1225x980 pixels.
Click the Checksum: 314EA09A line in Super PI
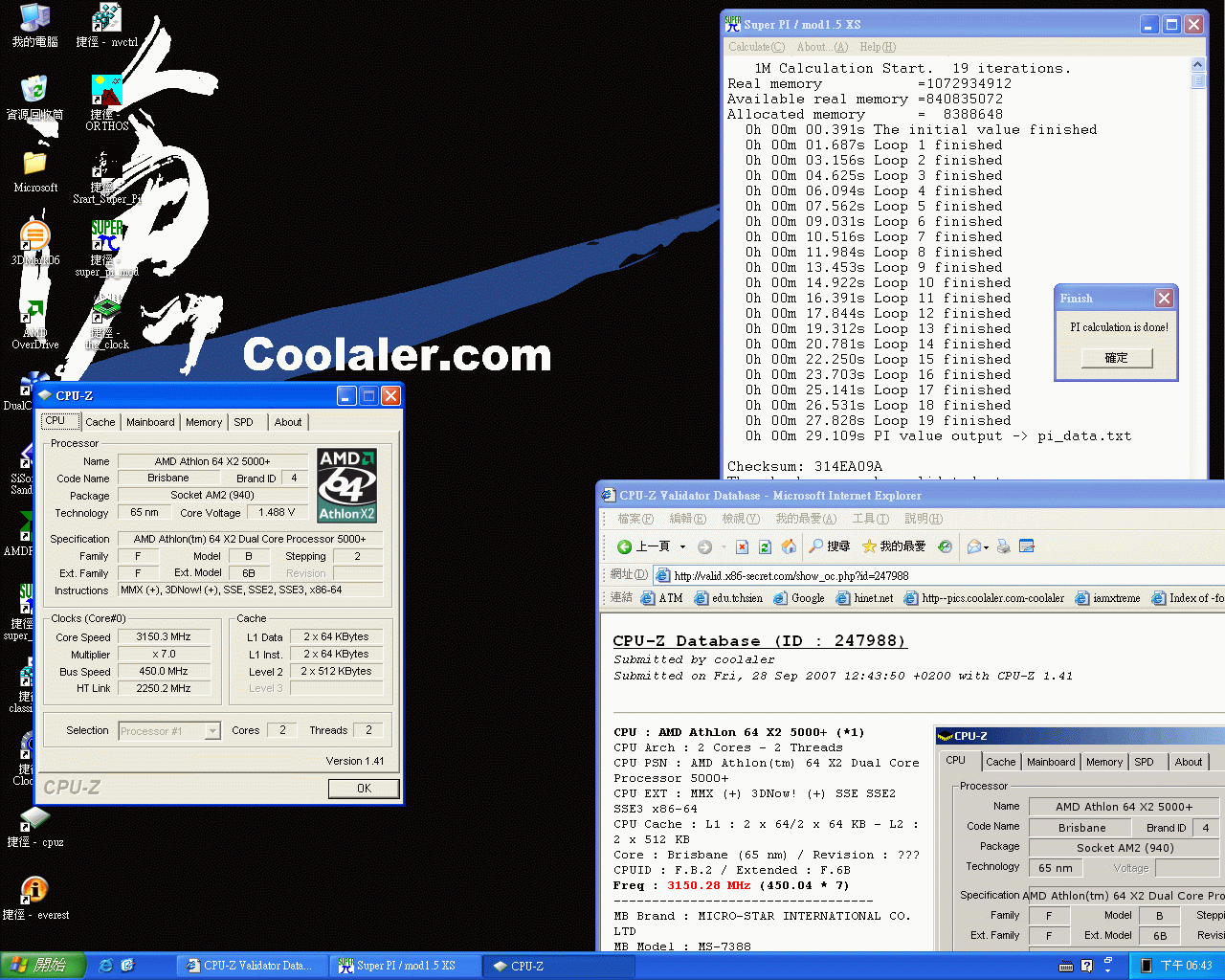pyautogui.click(x=805, y=466)
